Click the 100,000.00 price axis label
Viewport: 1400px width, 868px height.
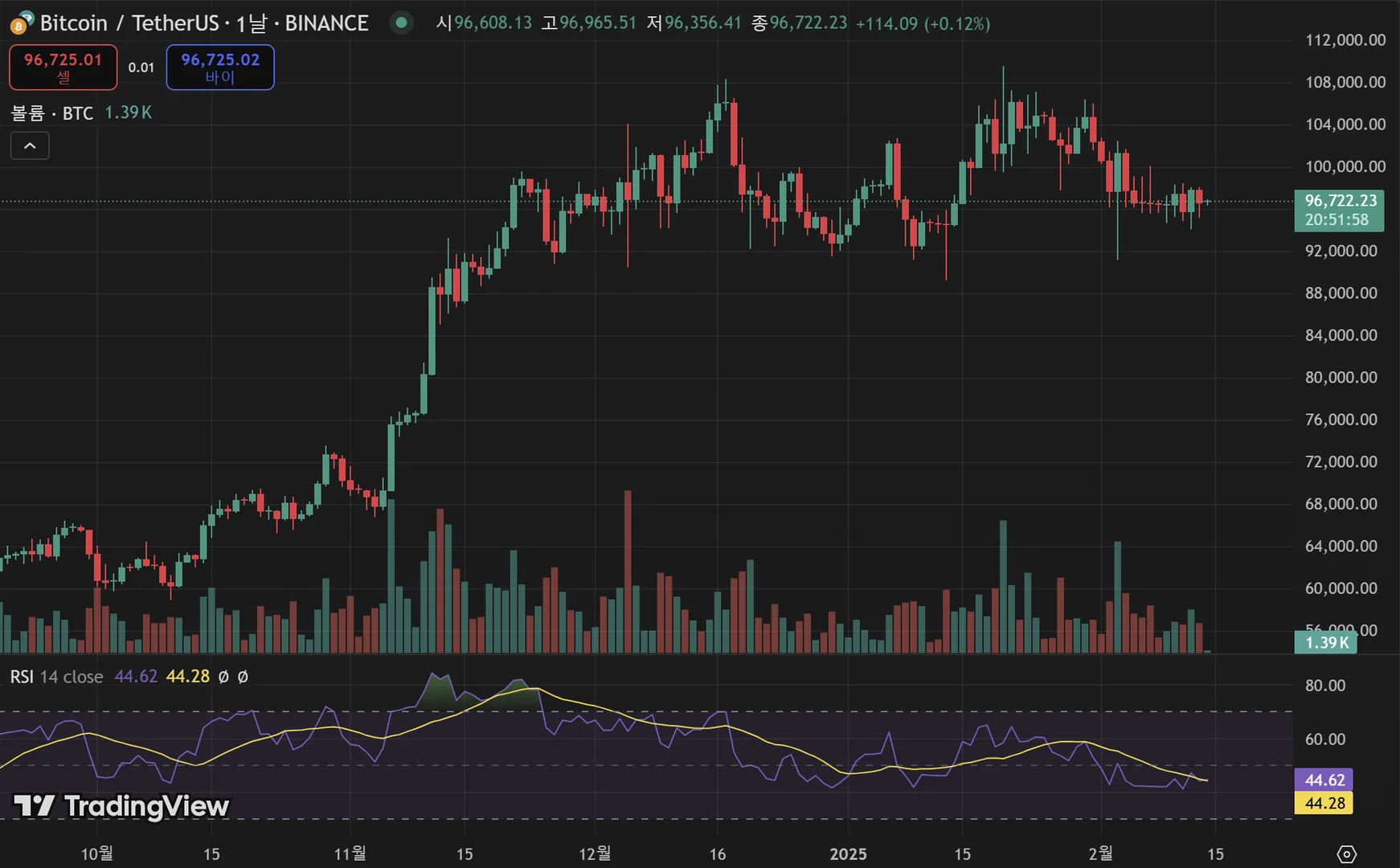[1345, 166]
